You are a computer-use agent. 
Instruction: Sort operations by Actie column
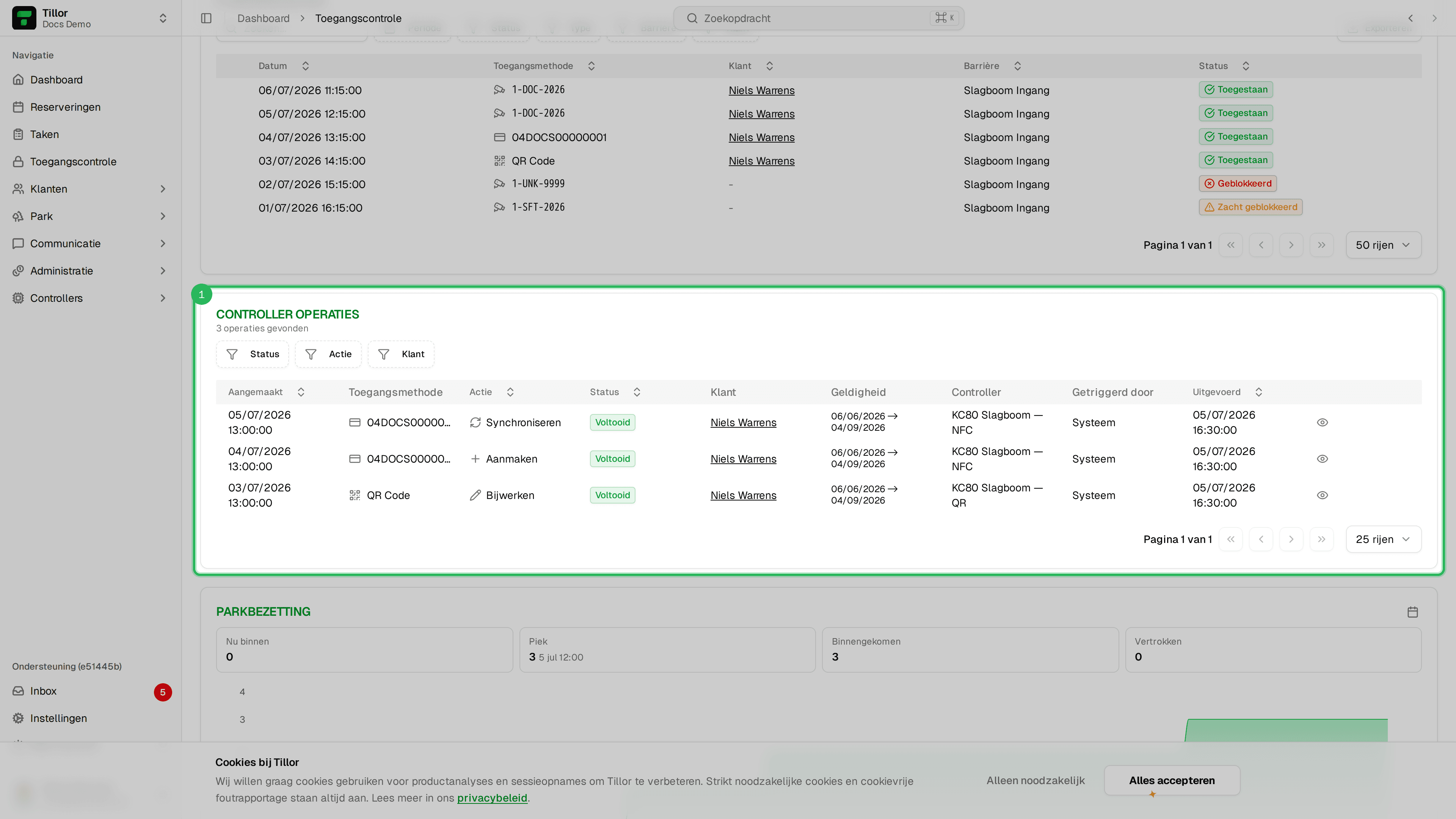point(492,392)
